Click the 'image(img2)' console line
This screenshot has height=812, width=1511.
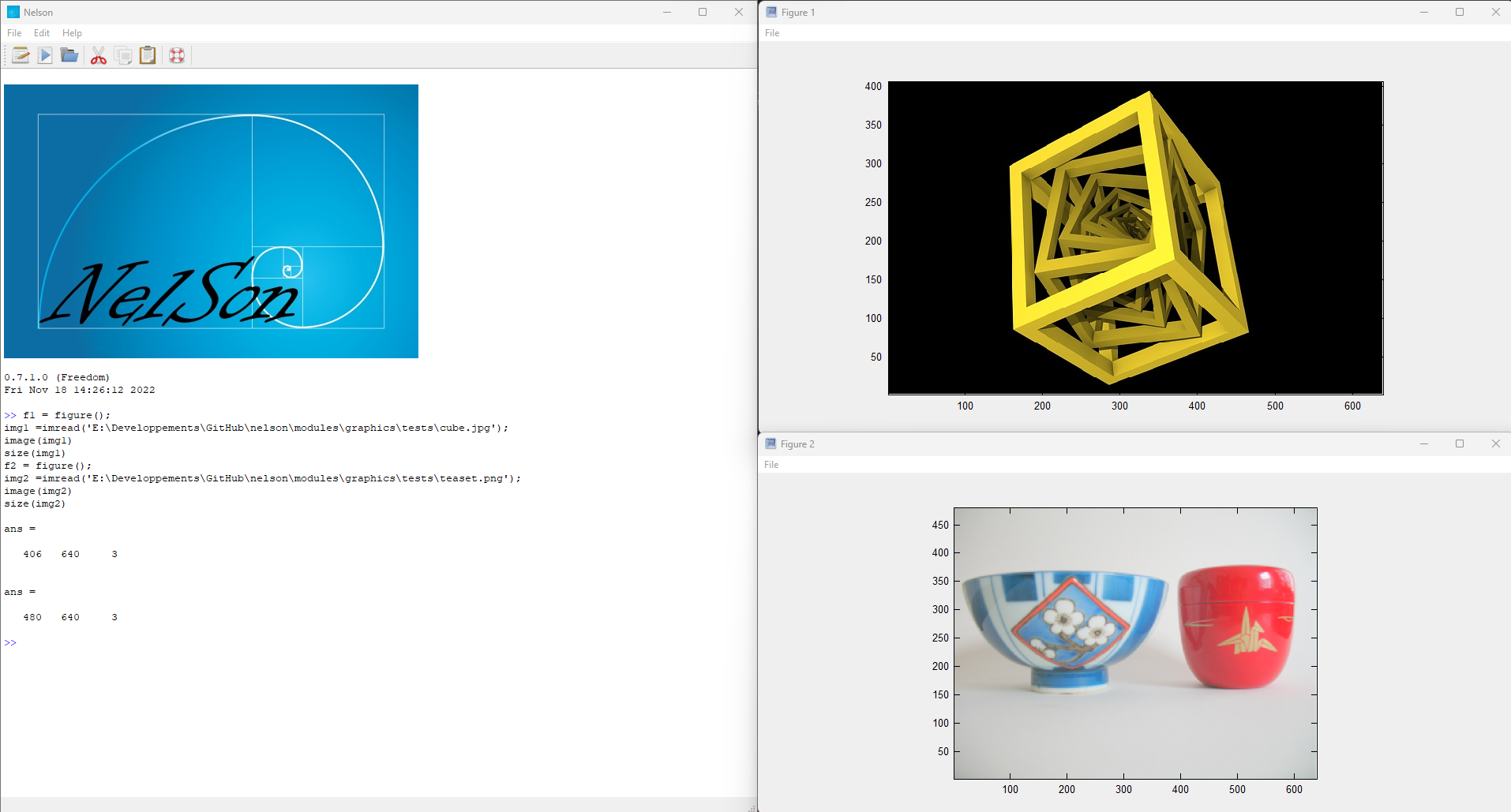click(x=38, y=491)
